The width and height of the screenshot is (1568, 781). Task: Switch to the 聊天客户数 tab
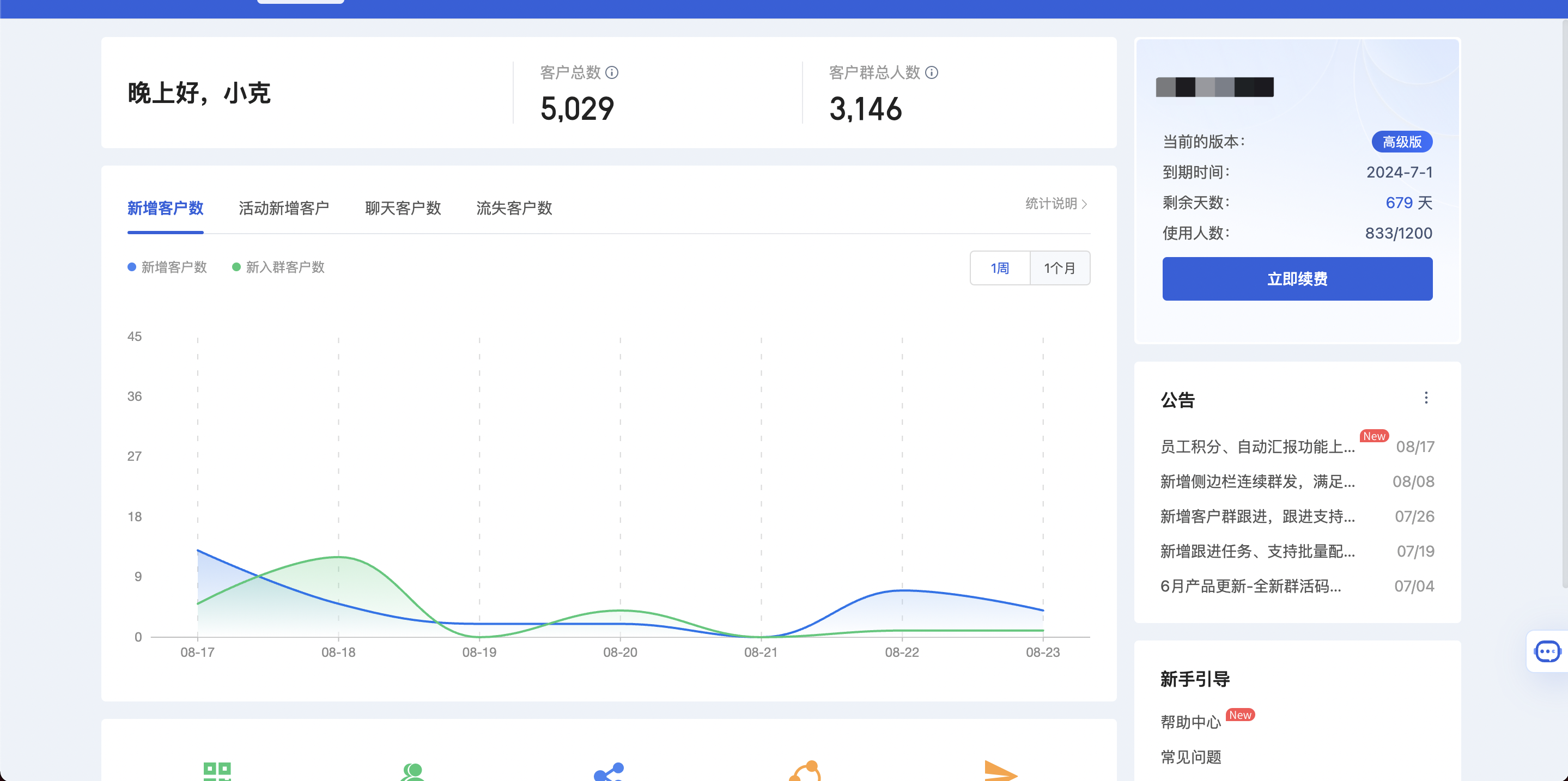(x=403, y=208)
